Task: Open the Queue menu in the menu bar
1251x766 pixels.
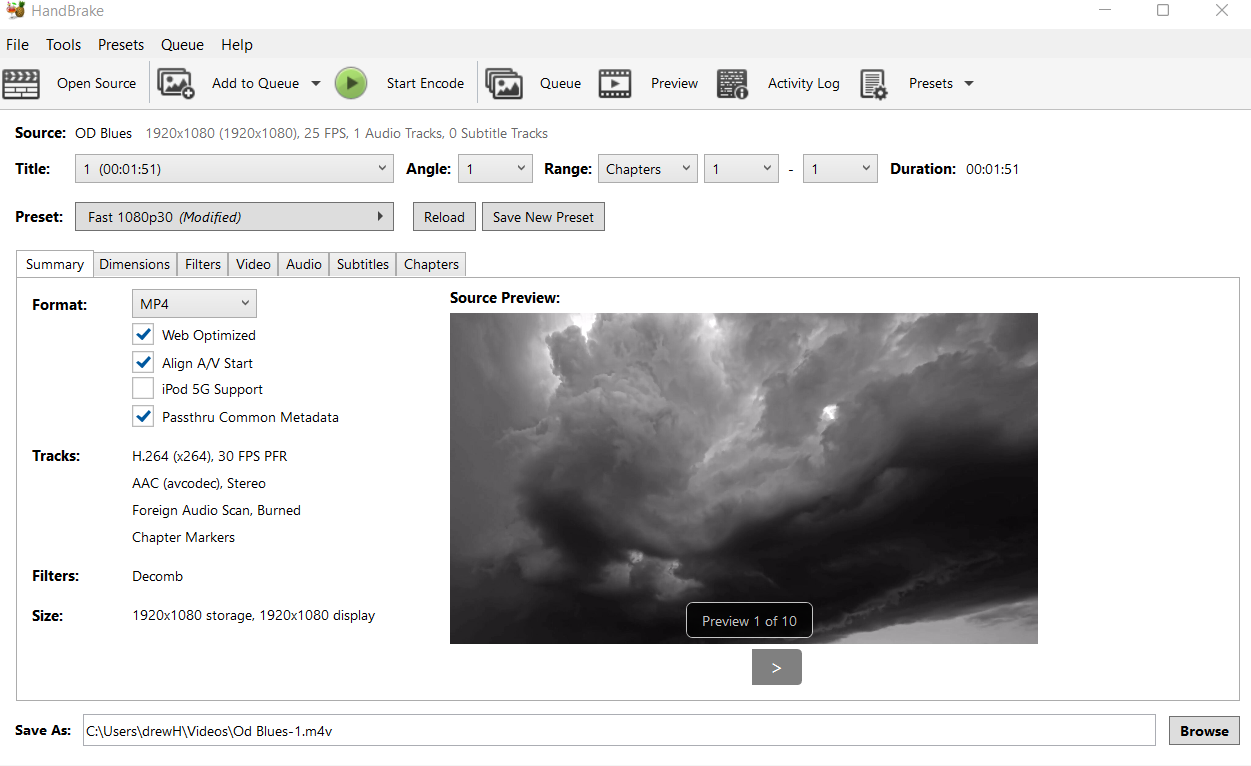Action: pyautogui.click(x=182, y=45)
